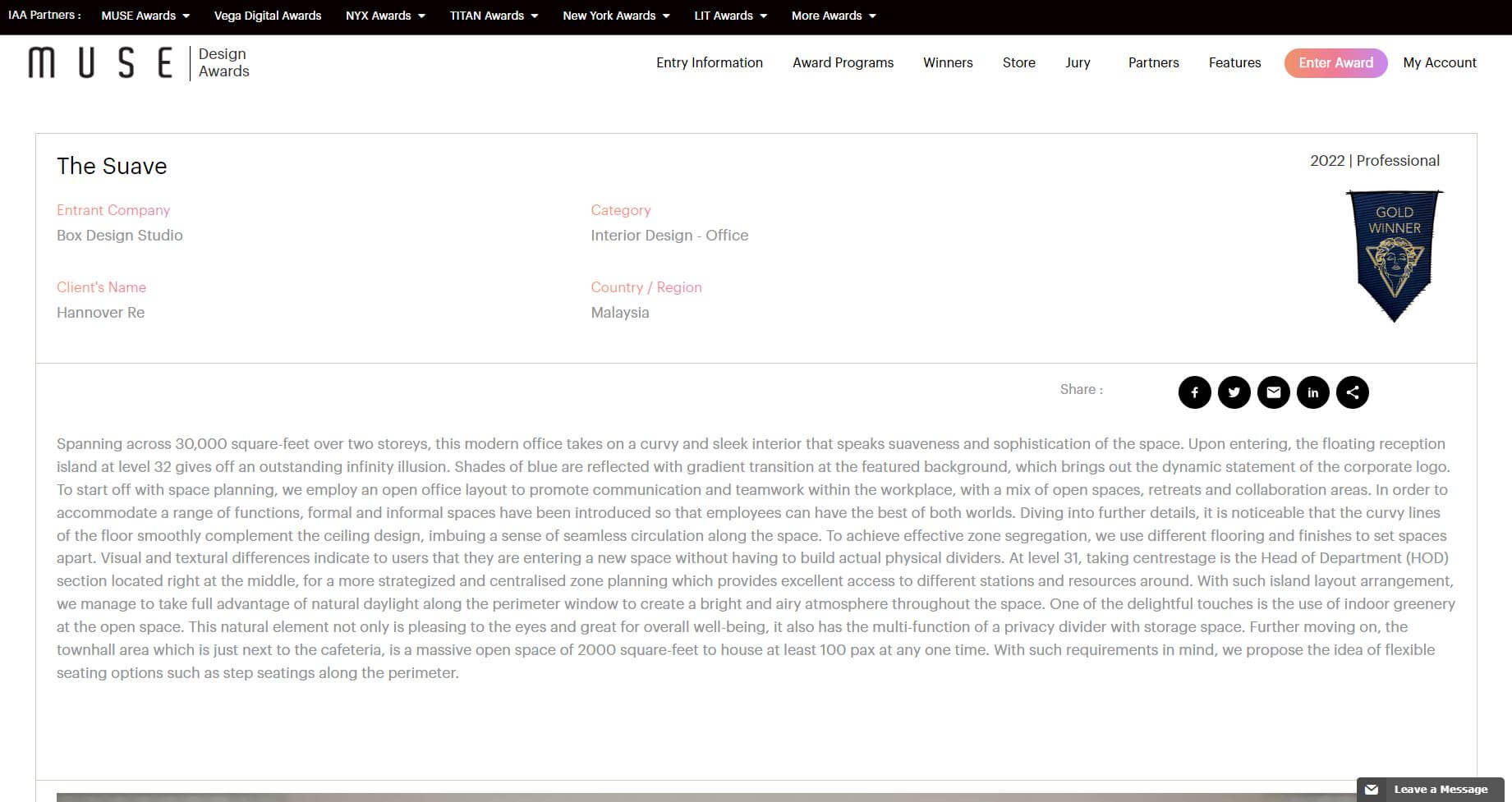
Task: Open the Jury menu item
Action: tap(1078, 62)
